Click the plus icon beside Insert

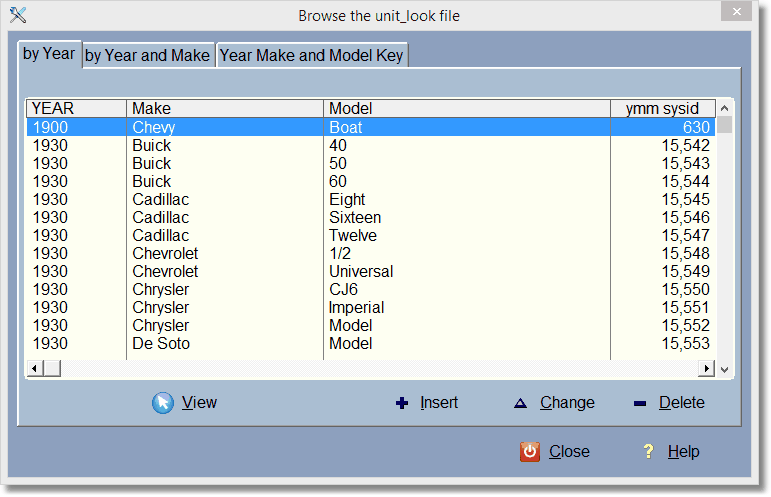[x=402, y=403]
